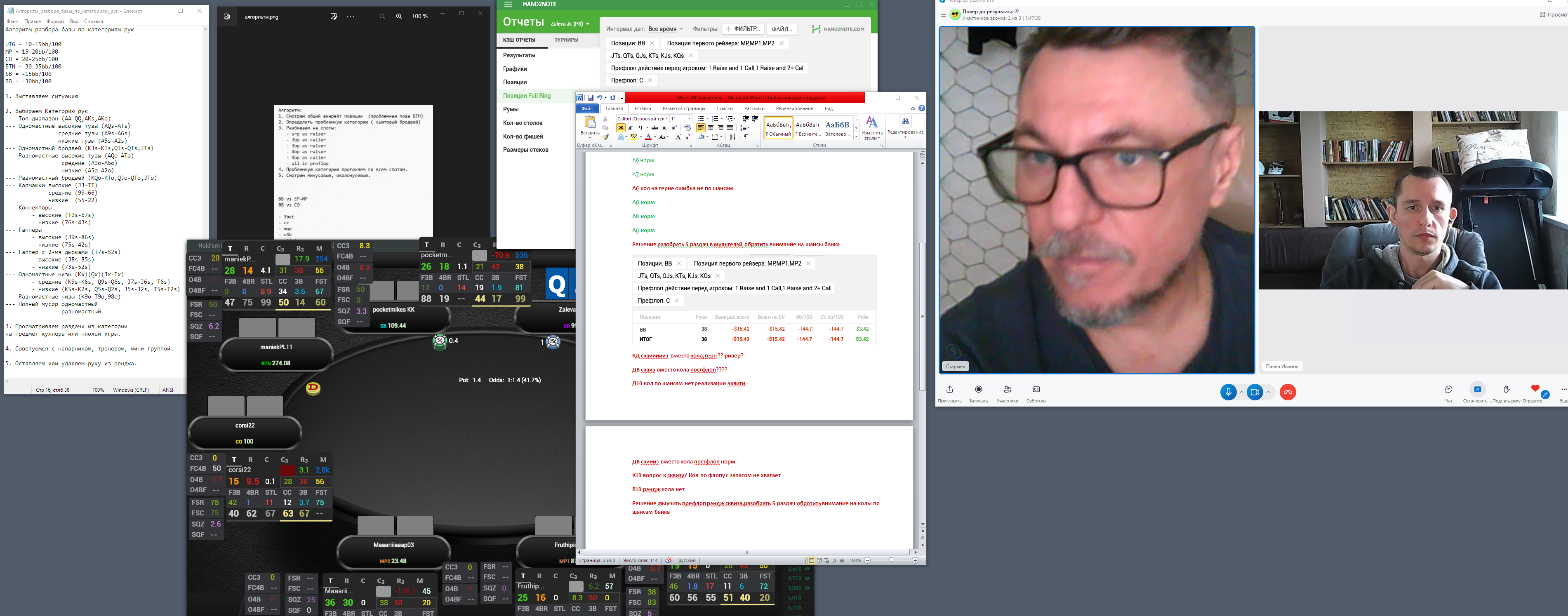Stop screen sharing (Остановить) button

coord(1477,390)
